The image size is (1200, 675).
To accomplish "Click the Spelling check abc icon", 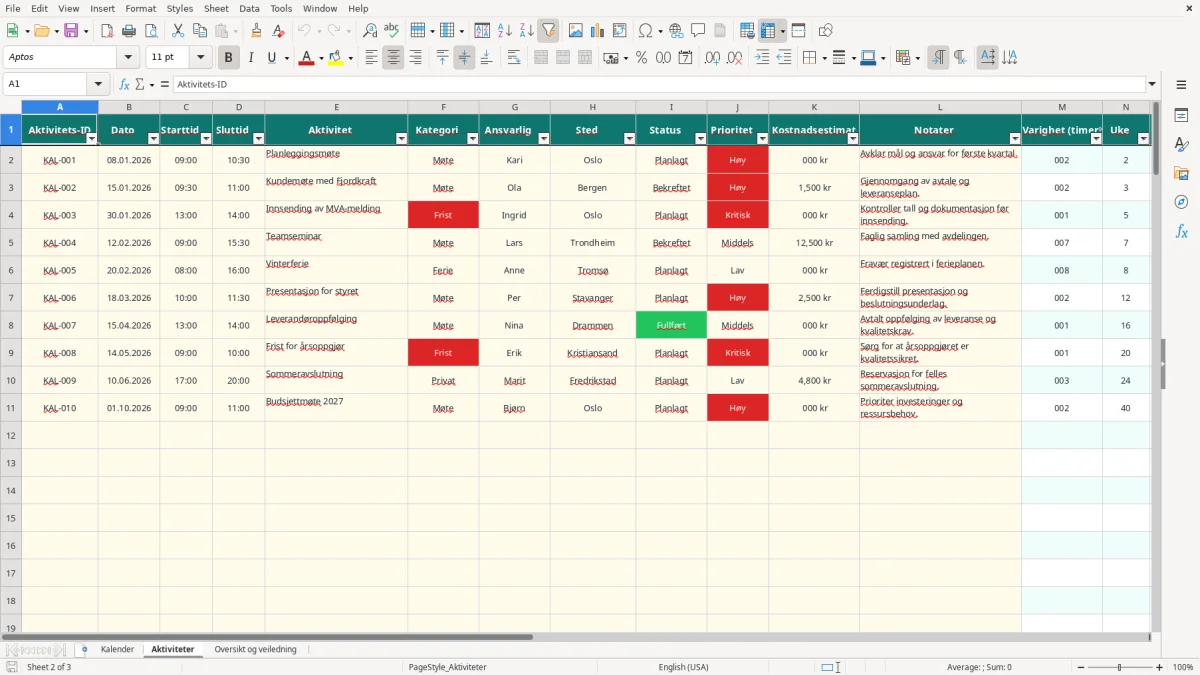I will (x=392, y=31).
